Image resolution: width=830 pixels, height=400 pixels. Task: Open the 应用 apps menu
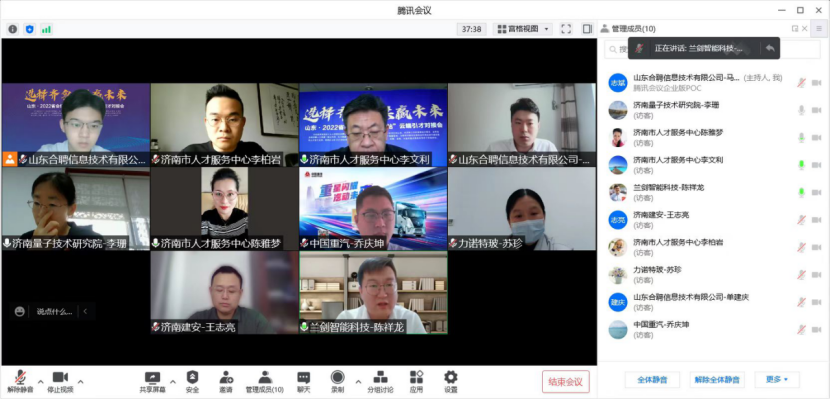coord(416,381)
